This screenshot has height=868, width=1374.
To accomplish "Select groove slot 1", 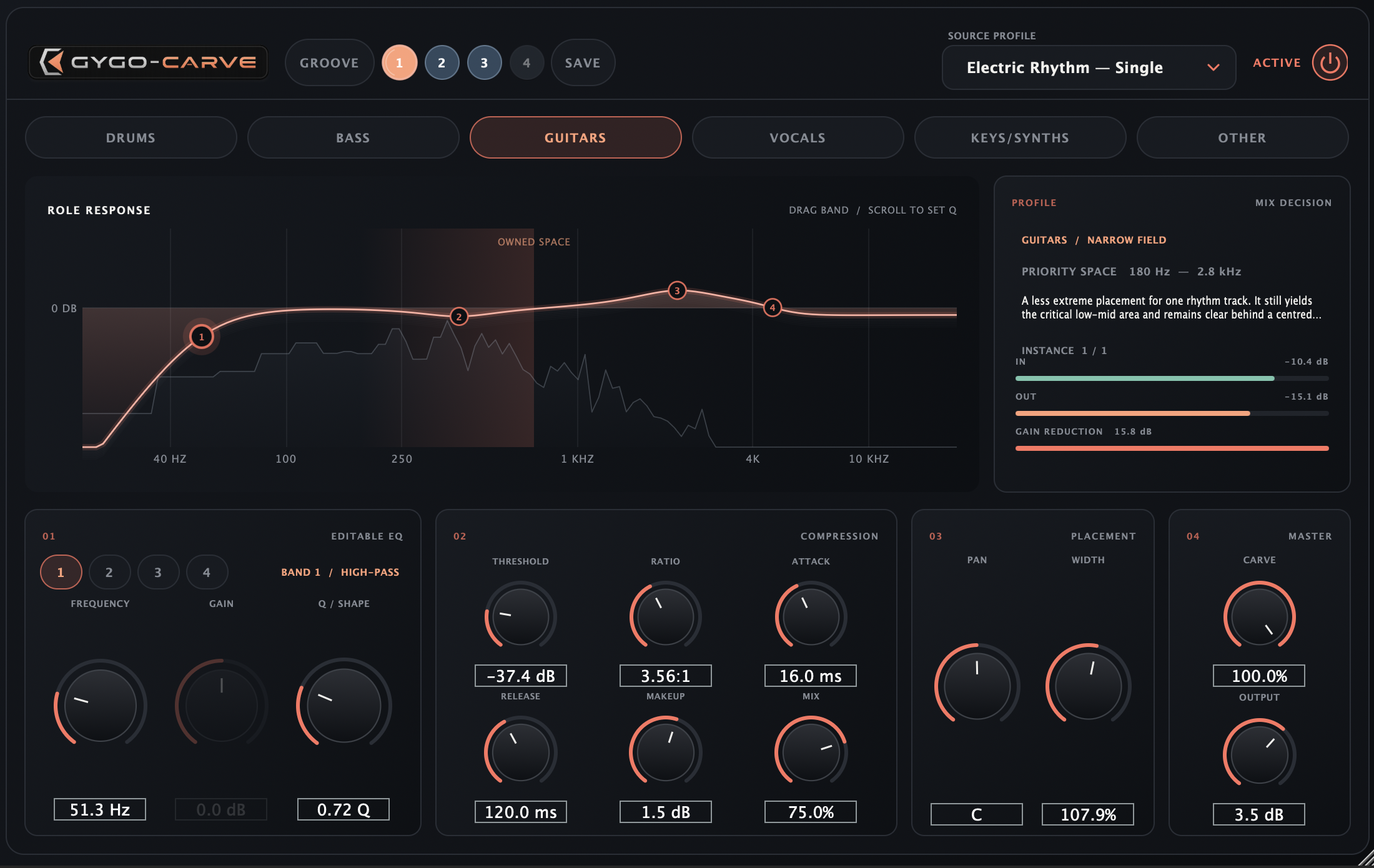I will (x=399, y=62).
